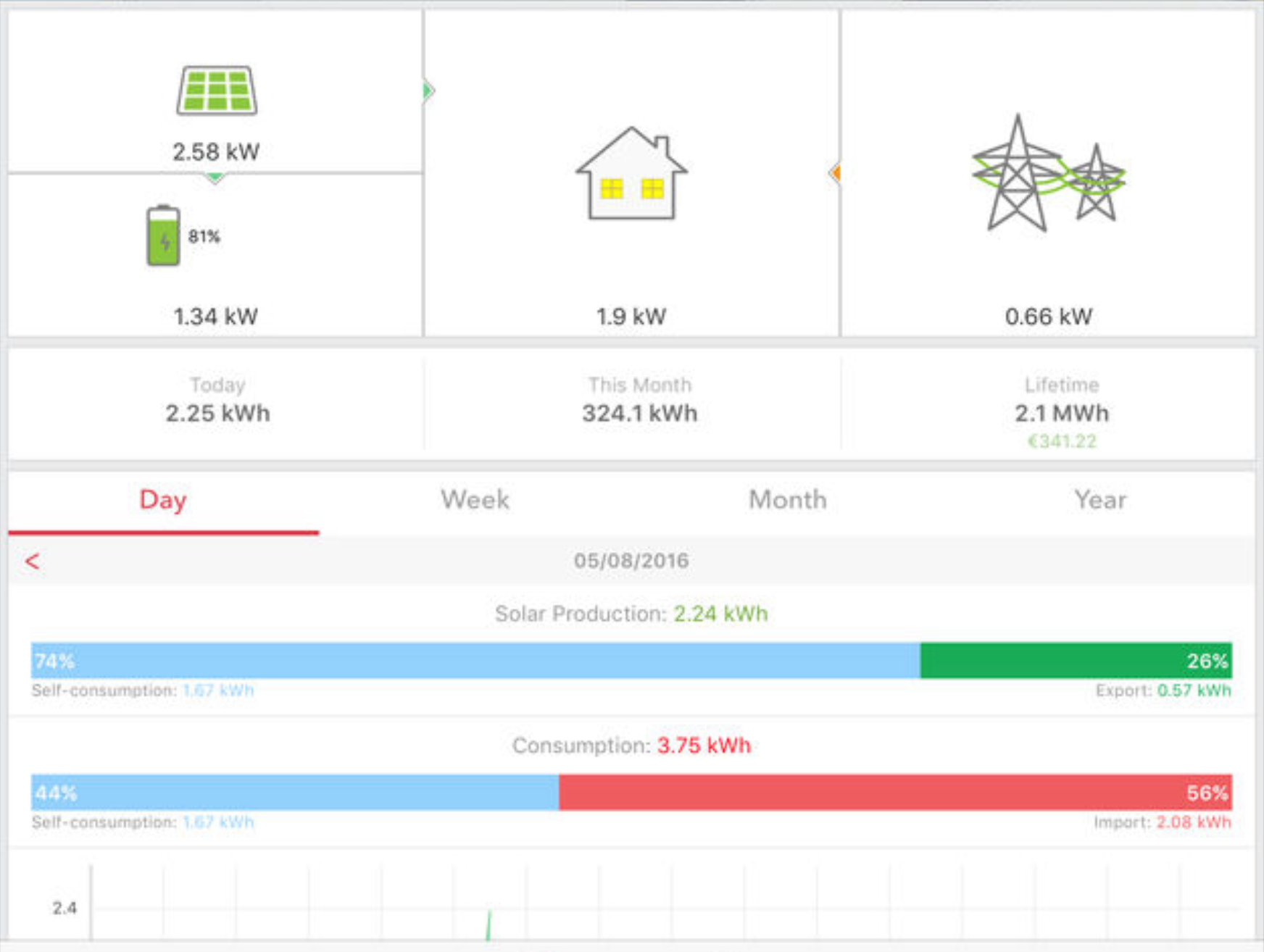Switch to the Week tab
The image size is (1264, 952).
point(475,500)
